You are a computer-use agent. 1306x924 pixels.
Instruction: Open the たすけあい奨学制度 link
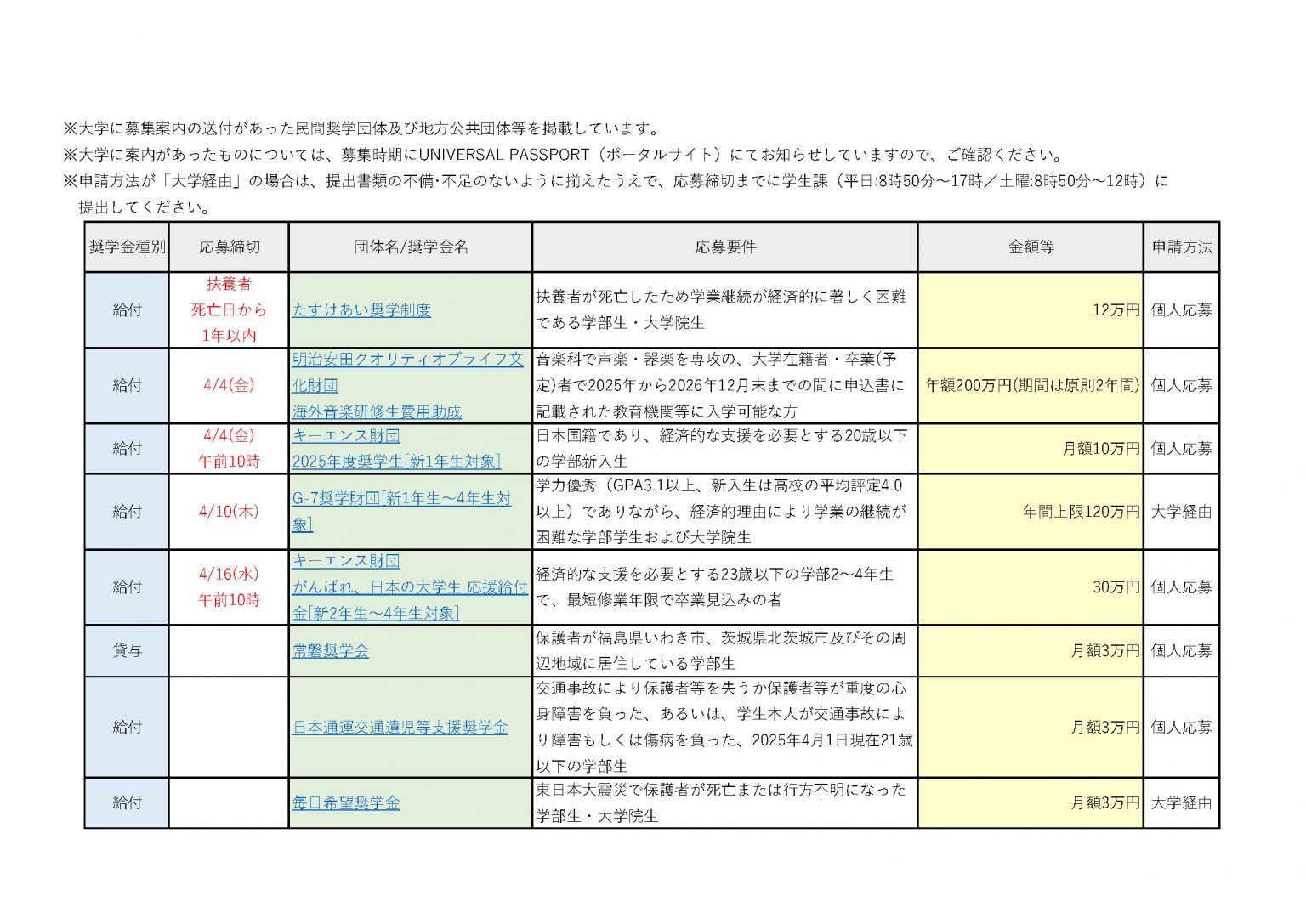coord(361,310)
